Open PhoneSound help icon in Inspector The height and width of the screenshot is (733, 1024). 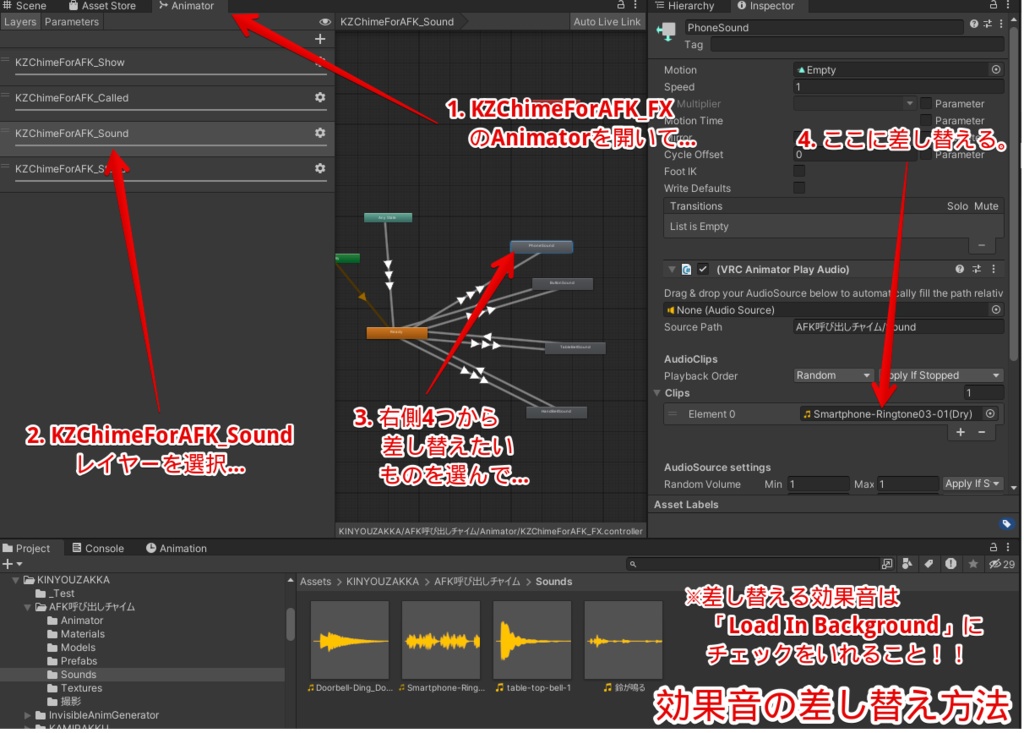[974, 24]
